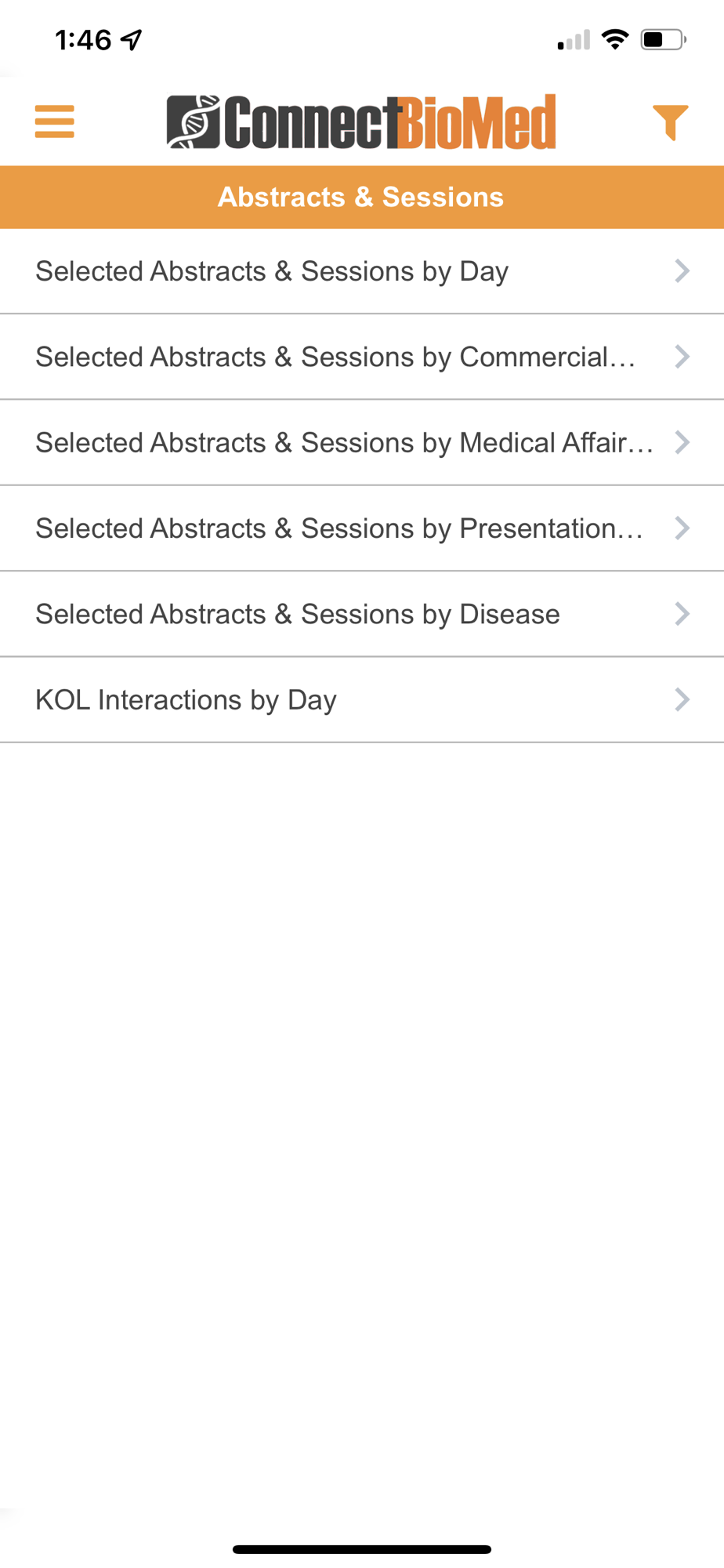The width and height of the screenshot is (724, 1568).
Task: Expand chevron for KOL Interactions by Day
Action: pyautogui.click(x=682, y=699)
